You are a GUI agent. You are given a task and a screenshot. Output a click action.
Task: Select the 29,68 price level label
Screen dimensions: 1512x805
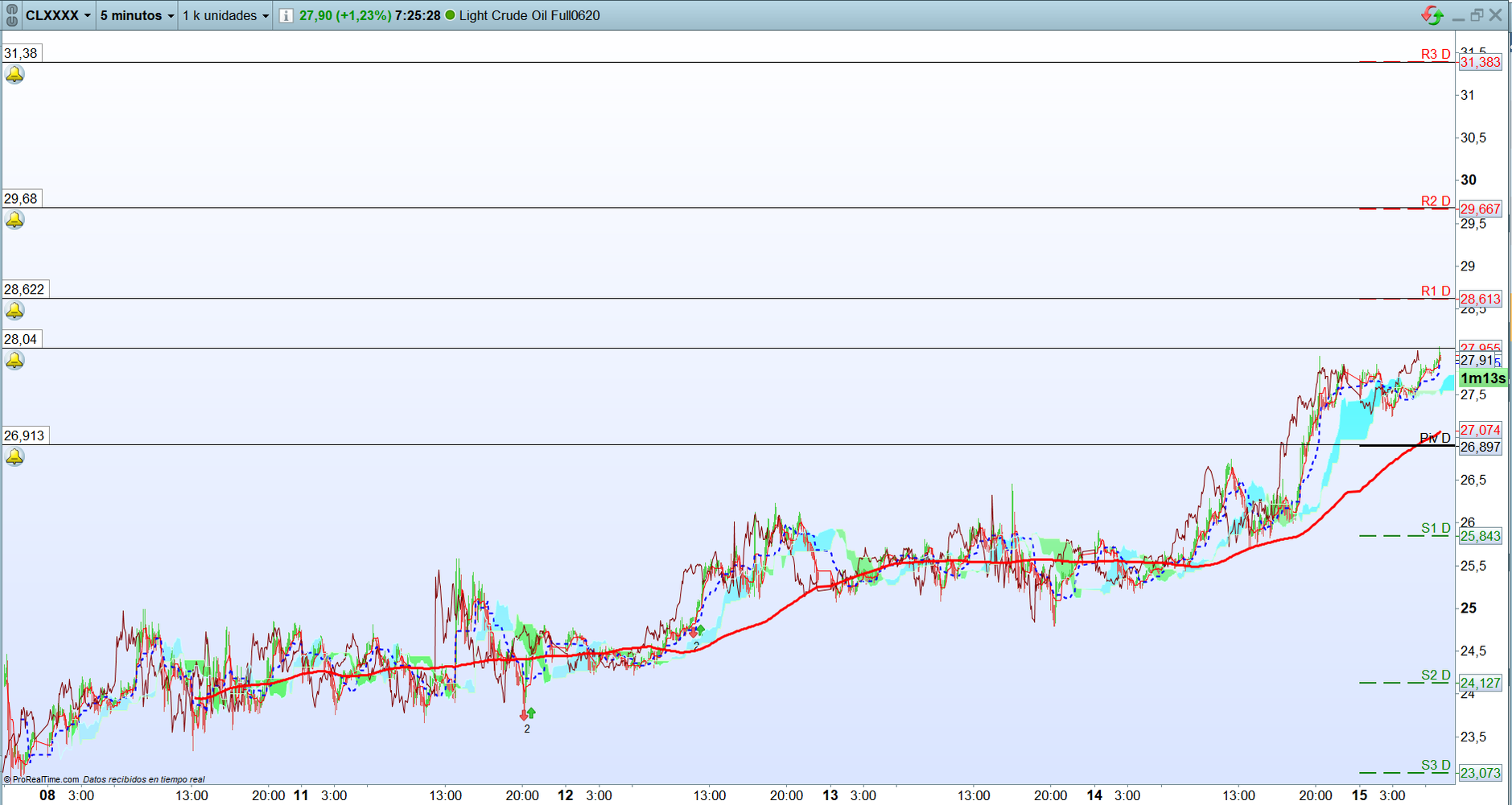(21, 199)
